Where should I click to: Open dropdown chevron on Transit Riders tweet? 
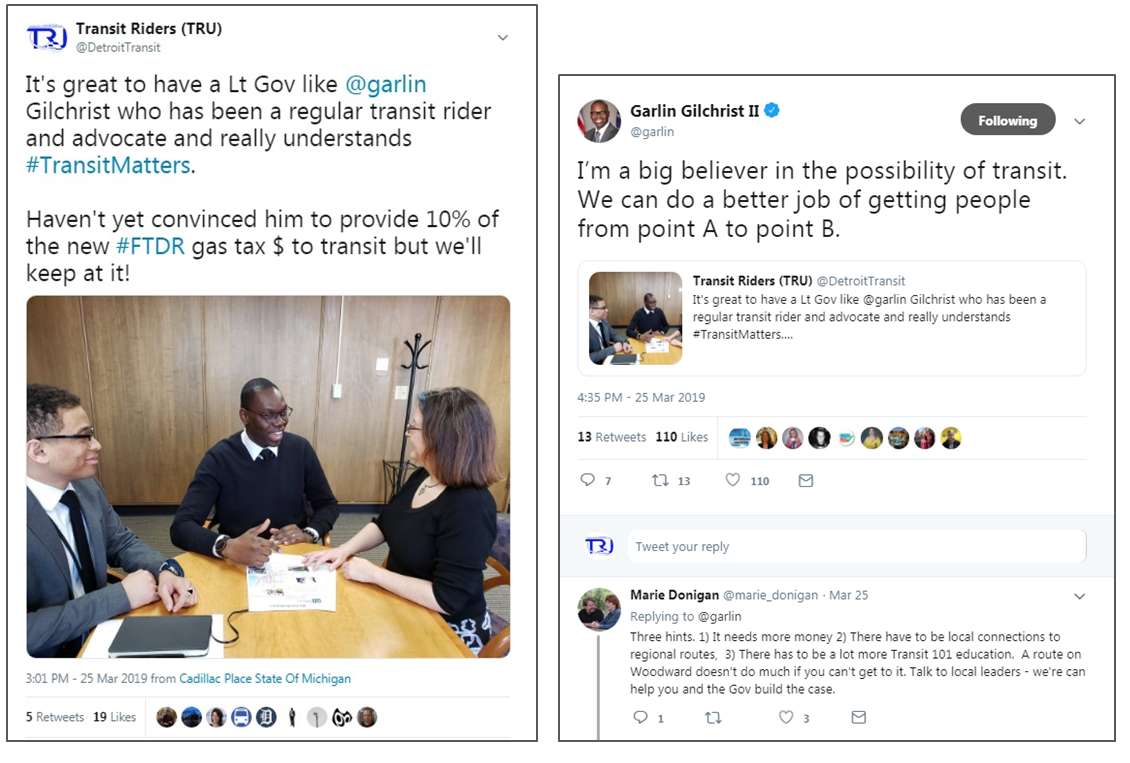coord(503,37)
